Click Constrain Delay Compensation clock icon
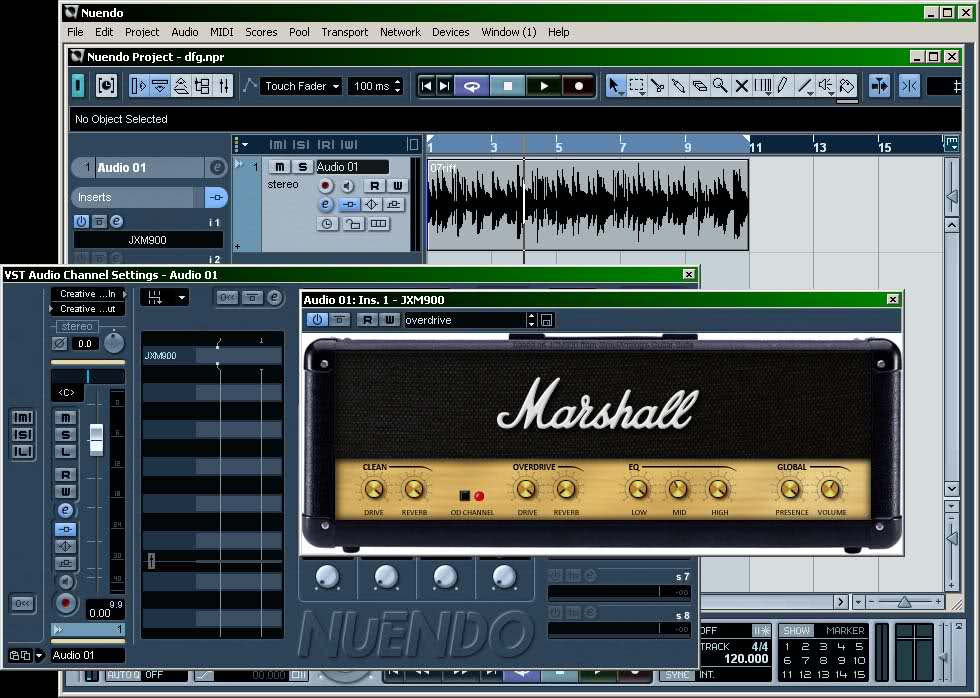The width and height of the screenshot is (980, 698). (x=106, y=86)
